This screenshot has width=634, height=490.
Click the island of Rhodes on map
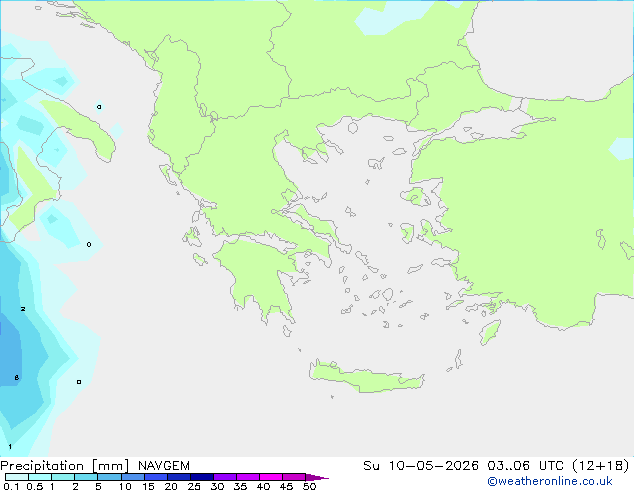coord(490,332)
